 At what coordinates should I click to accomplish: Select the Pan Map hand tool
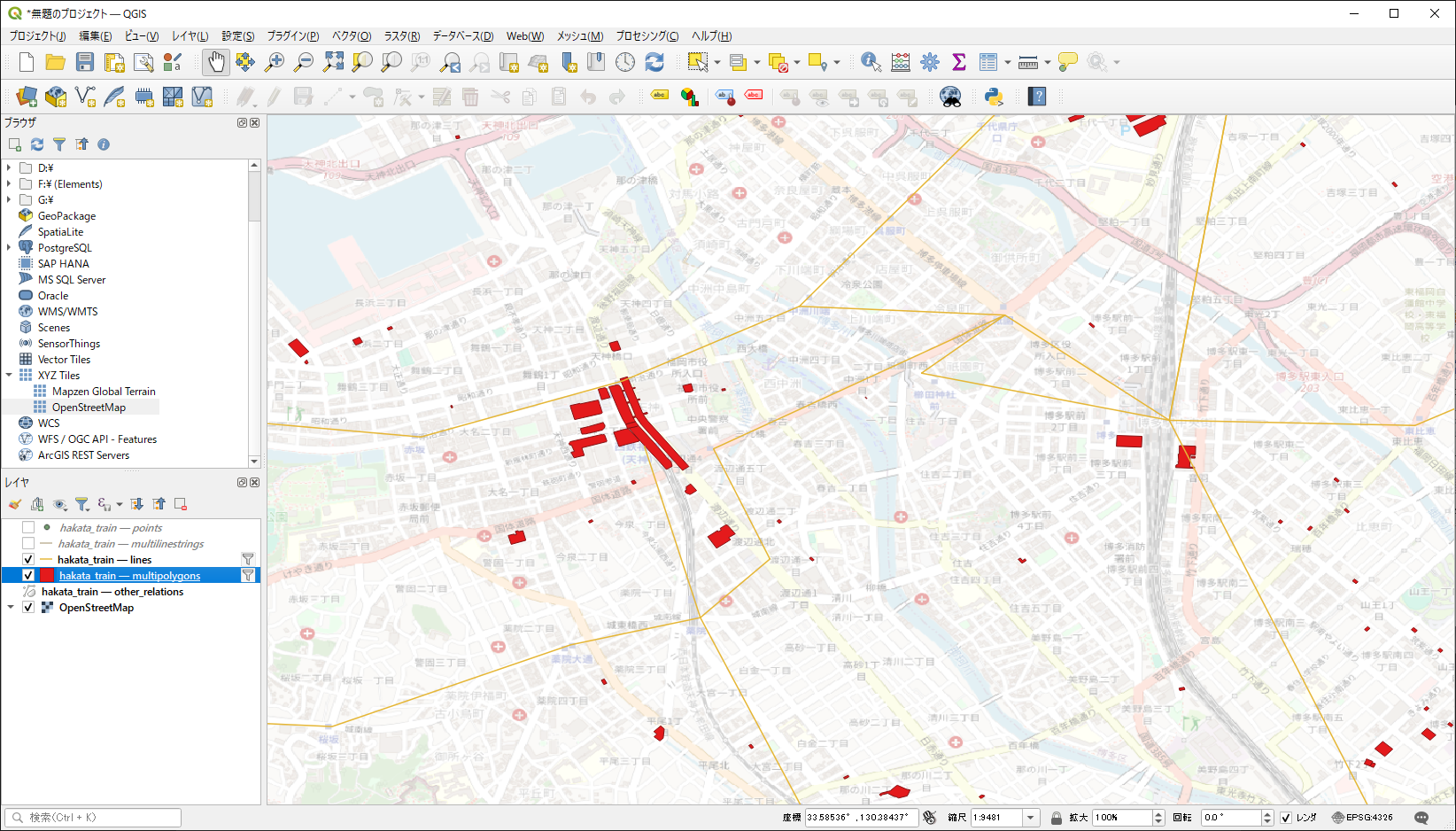click(216, 62)
